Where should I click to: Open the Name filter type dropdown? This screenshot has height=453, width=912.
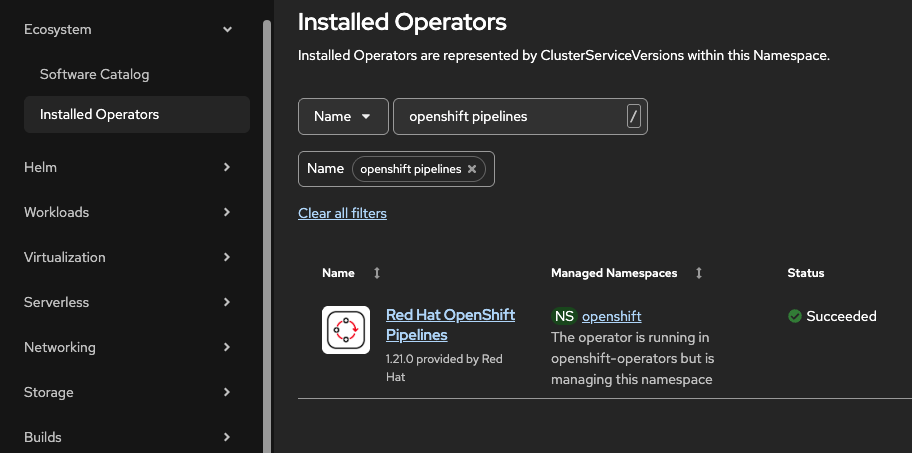pos(342,116)
